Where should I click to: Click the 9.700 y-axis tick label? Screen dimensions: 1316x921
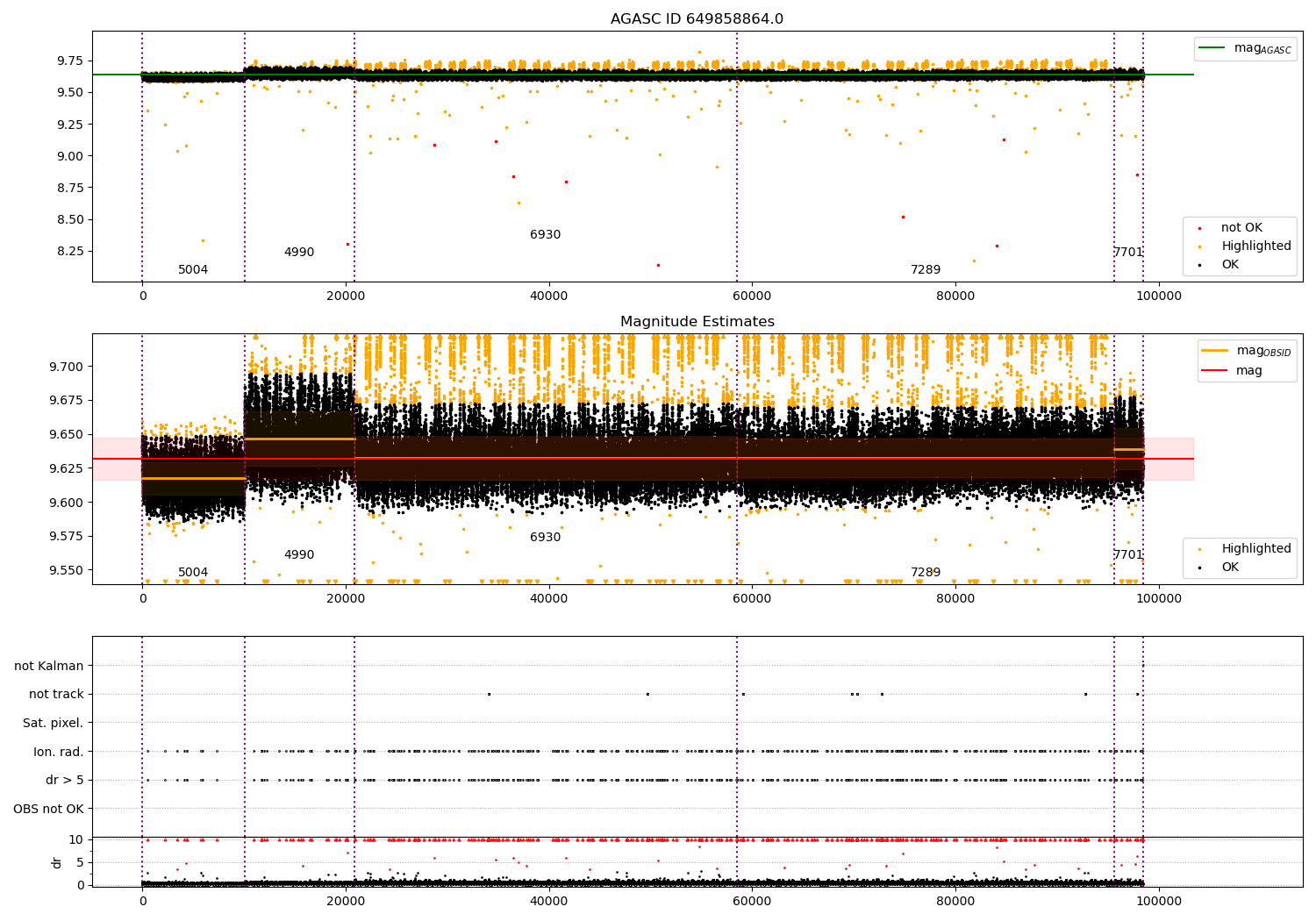[66, 367]
